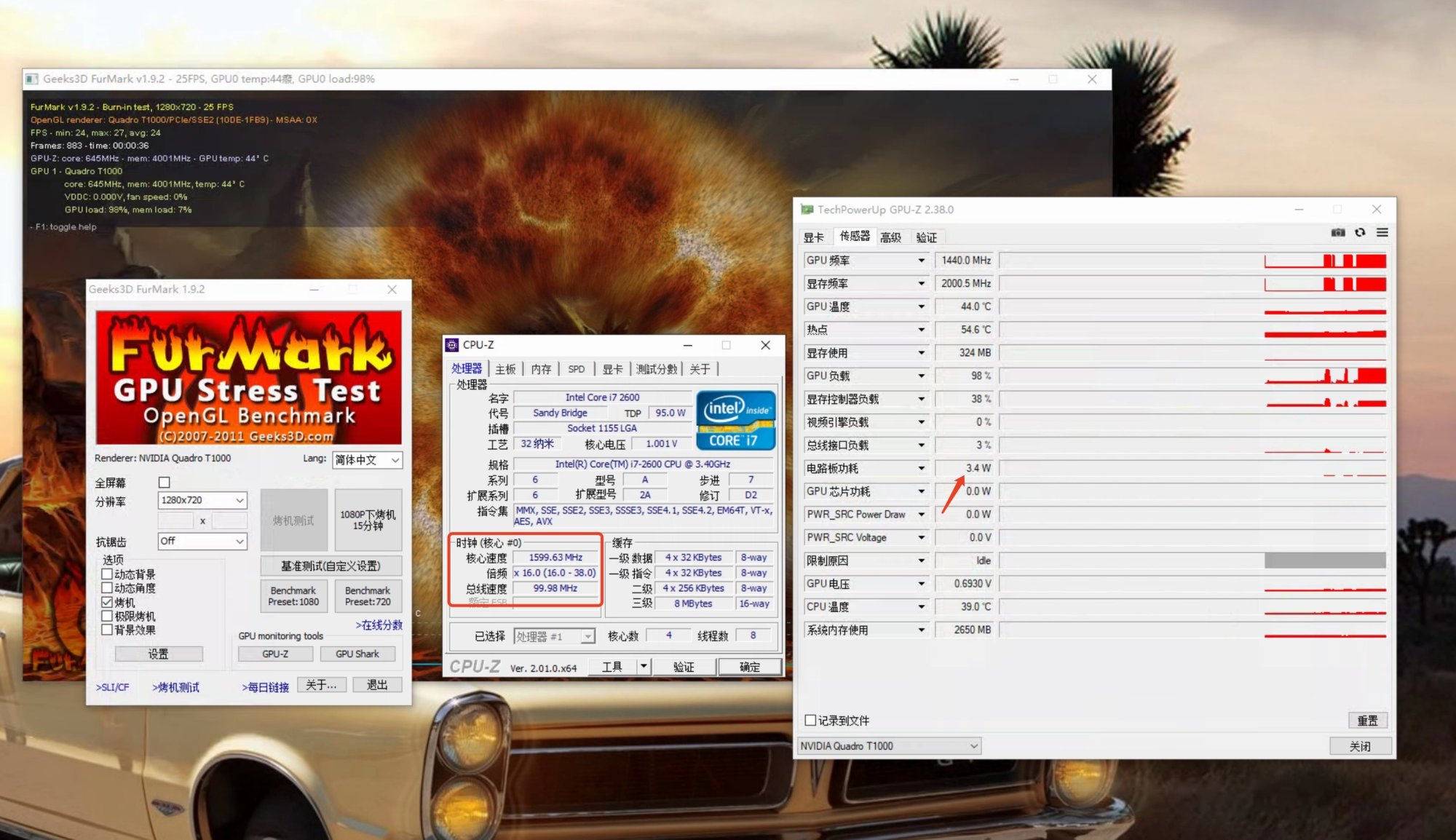Screen dimensions: 1456x840
Task: Open the 分辨率 1280x720 dropdown
Action: click(202, 500)
